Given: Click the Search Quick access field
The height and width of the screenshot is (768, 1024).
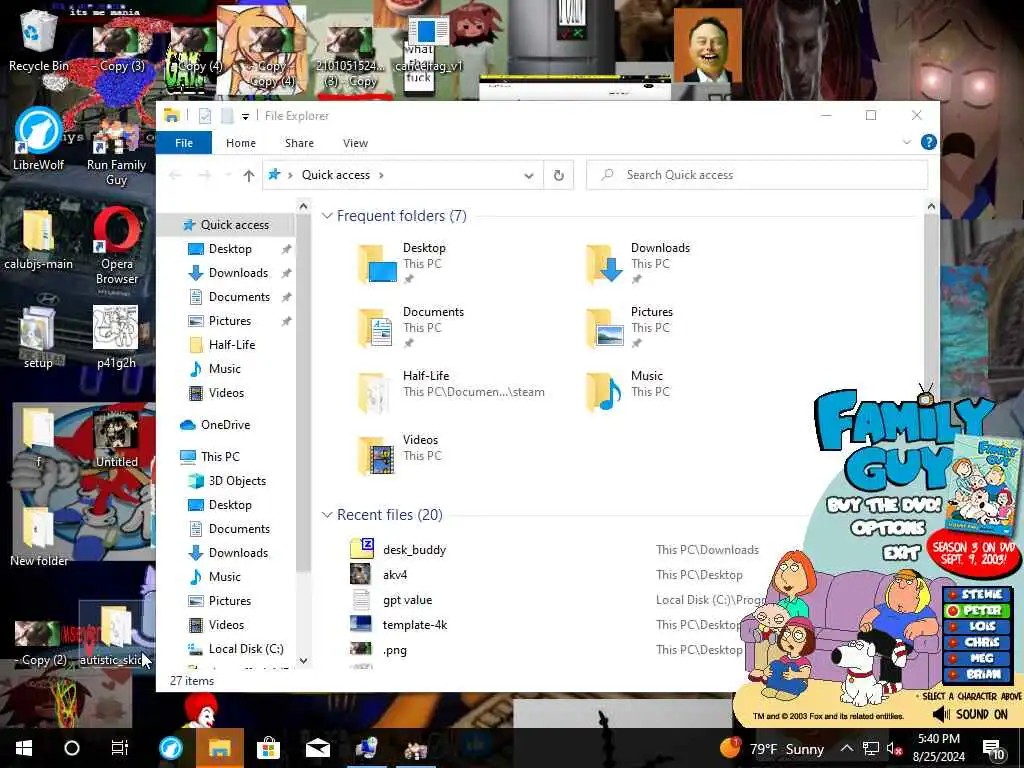Looking at the screenshot, I should (758, 175).
